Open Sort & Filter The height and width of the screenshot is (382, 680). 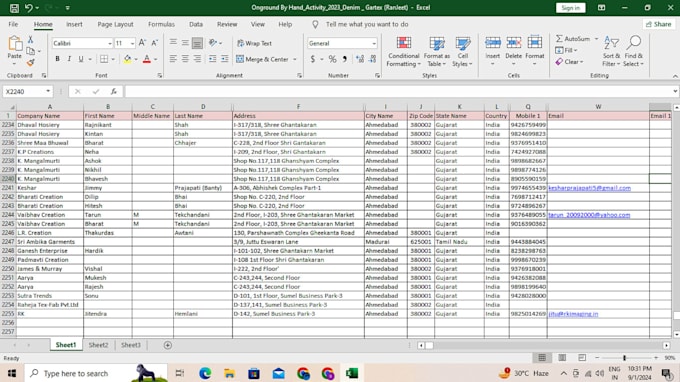(x=611, y=51)
